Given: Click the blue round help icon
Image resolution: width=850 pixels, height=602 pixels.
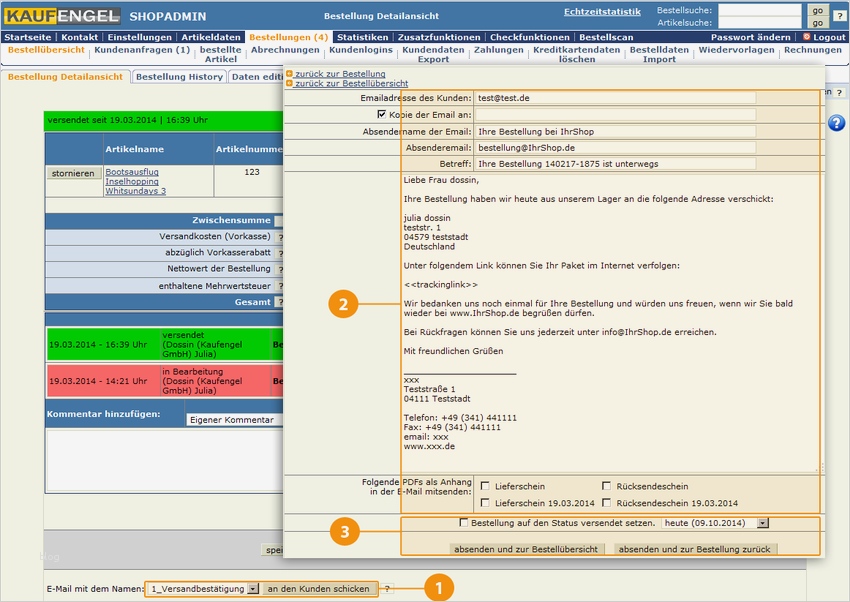Looking at the screenshot, I should coord(836,123).
